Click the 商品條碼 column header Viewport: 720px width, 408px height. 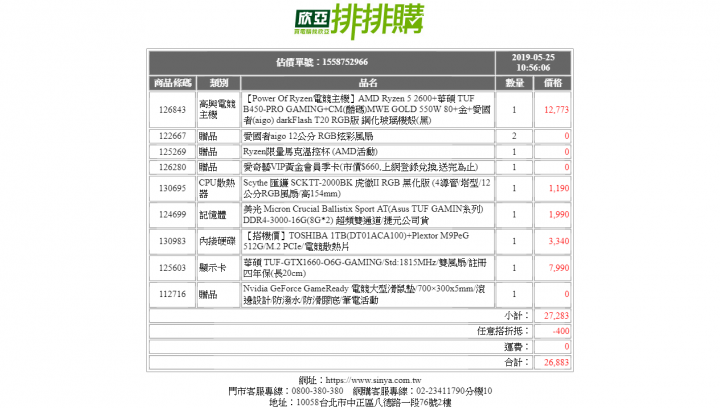[173, 83]
